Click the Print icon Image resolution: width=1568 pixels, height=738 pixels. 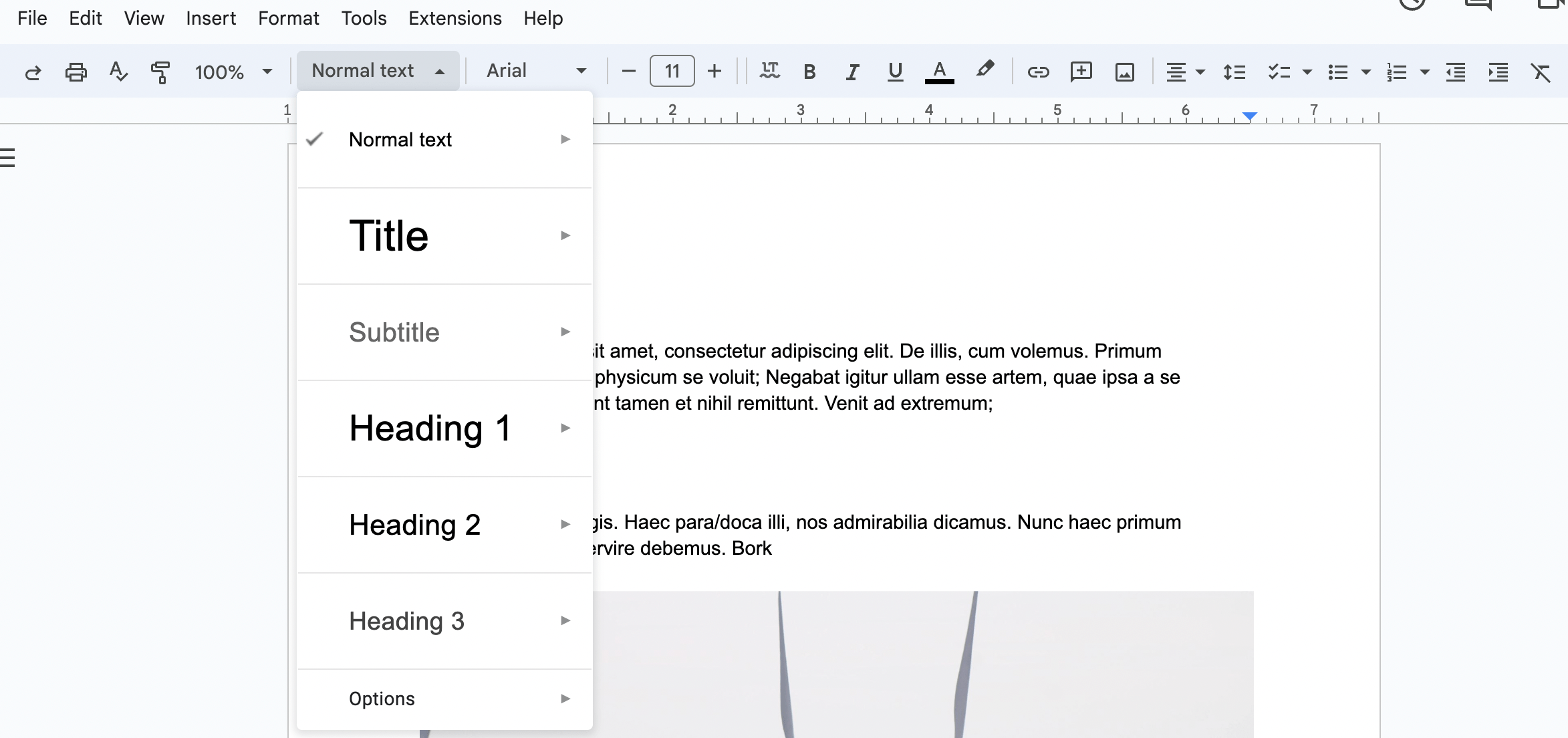76,72
